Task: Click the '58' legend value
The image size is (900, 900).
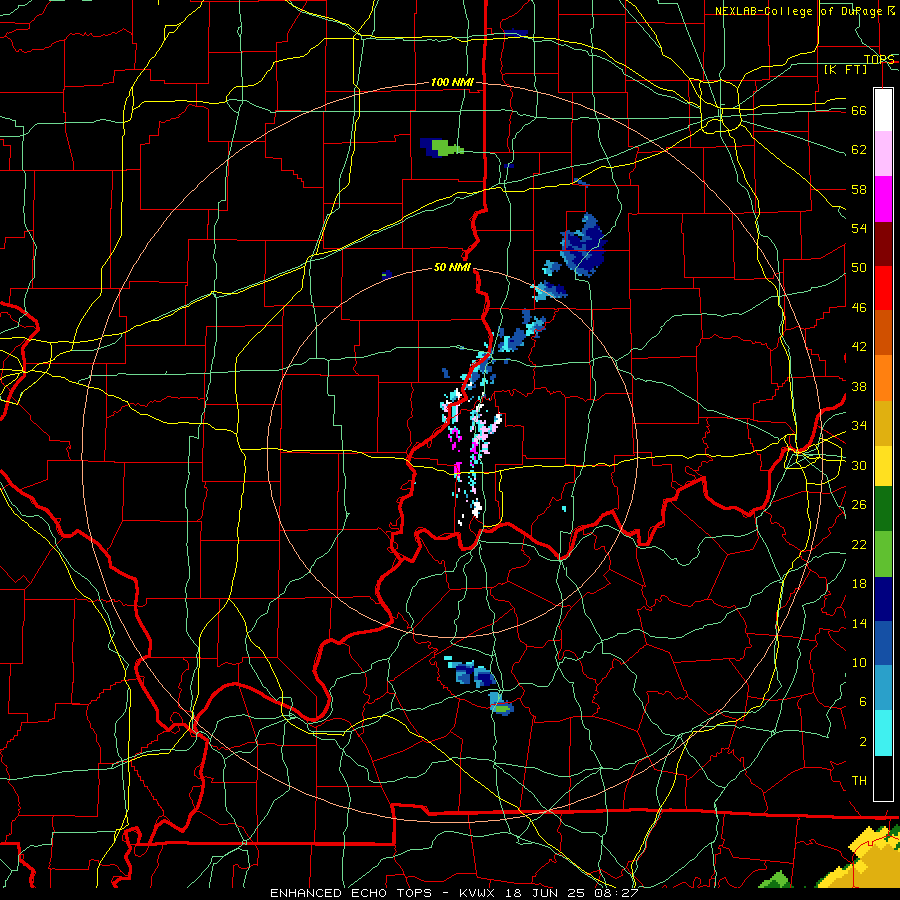Action: pyautogui.click(x=859, y=189)
